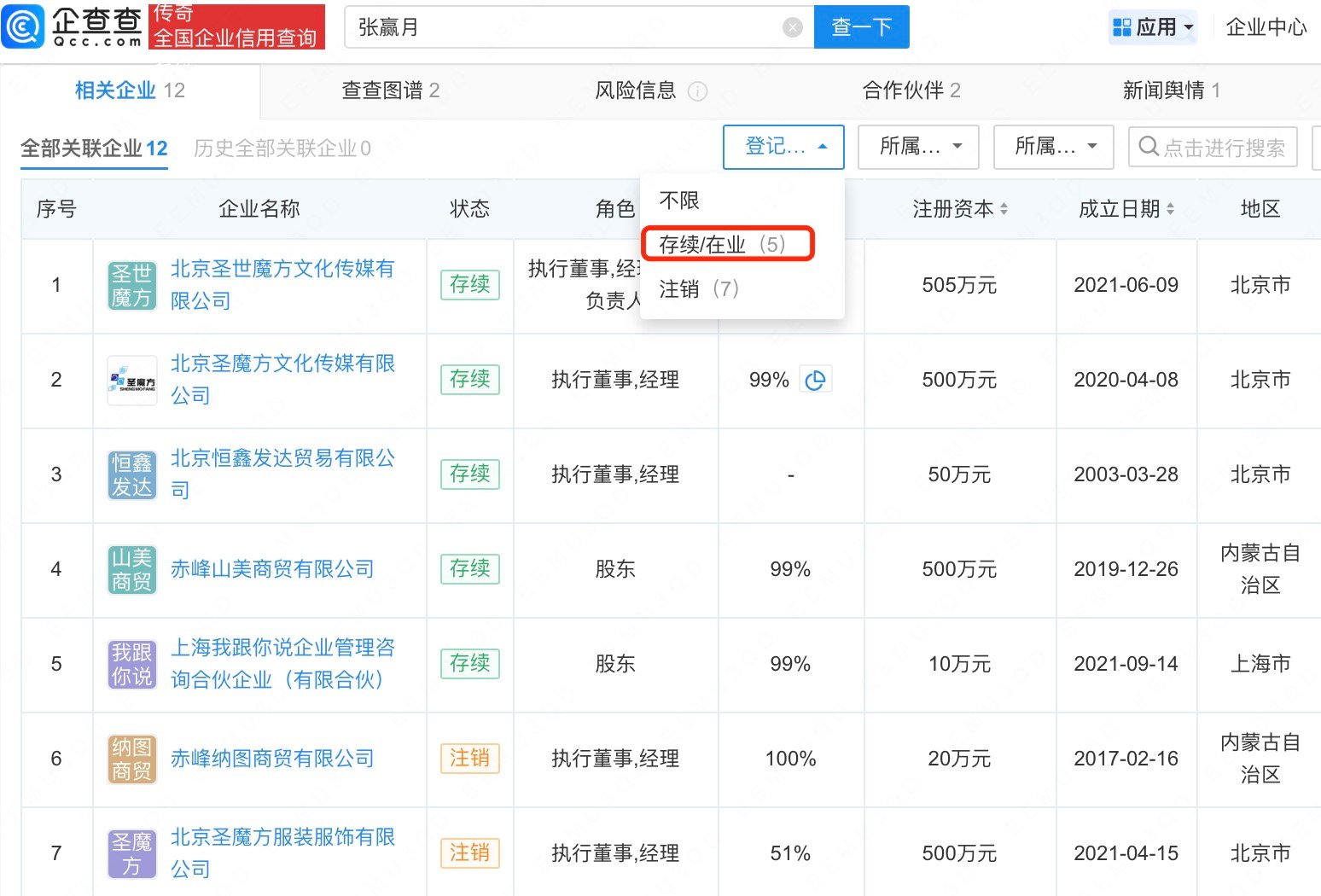
Task: Click the 纳图商贸 company logo icon
Action: coord(131,759)
